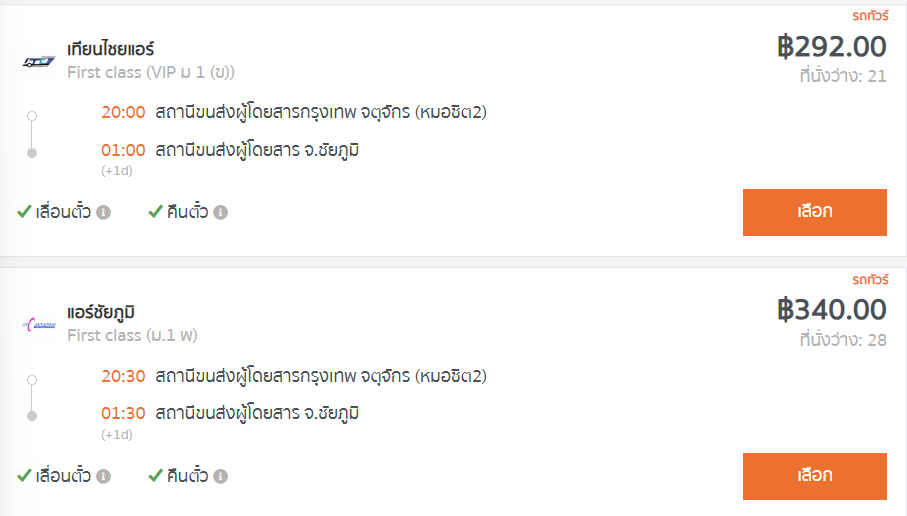Viewport: 907px width, 516px height.
Task: Click the 20:00 departure time
Action: click(123, 112)
